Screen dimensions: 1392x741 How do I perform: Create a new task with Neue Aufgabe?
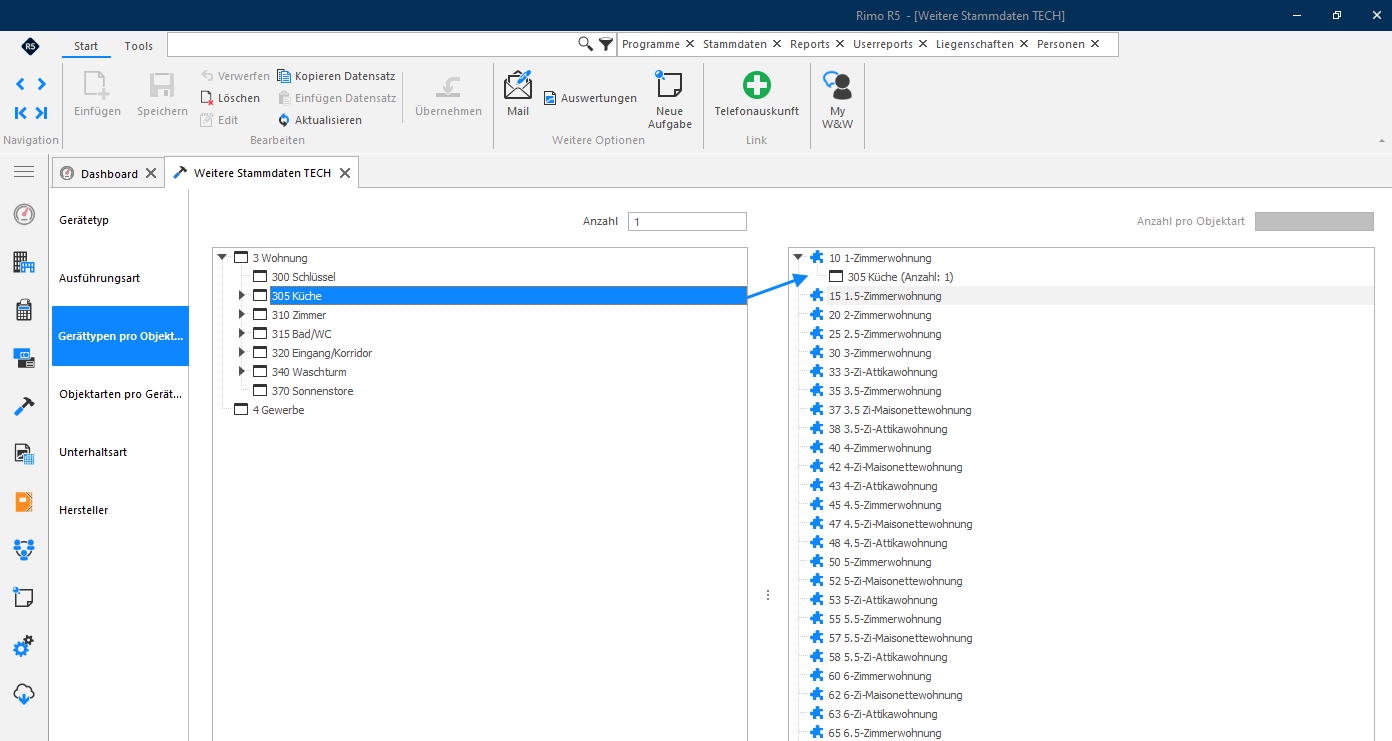click(669, 100)
